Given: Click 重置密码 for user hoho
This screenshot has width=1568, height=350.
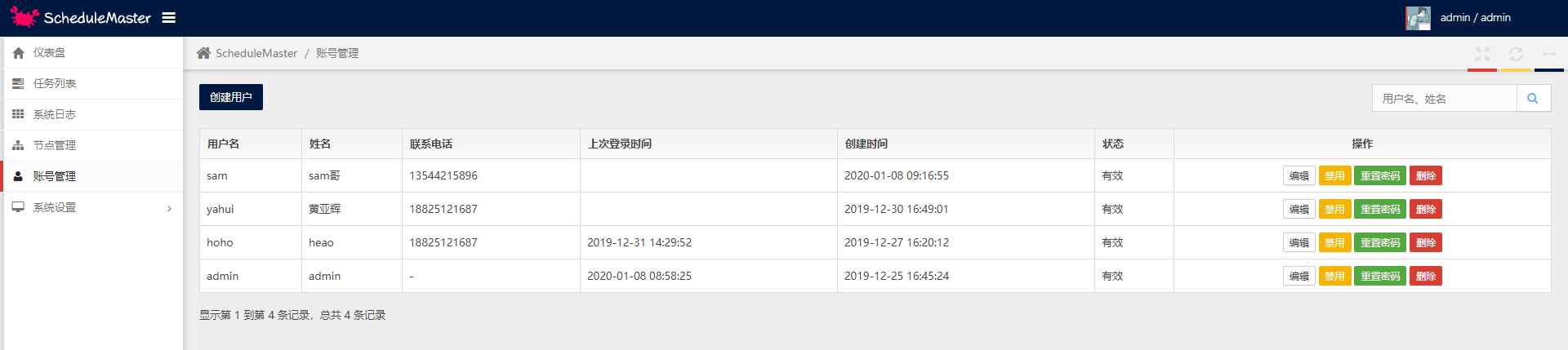Looking at the screenshot, I should pyautogui.click(x=1380, y=243).
